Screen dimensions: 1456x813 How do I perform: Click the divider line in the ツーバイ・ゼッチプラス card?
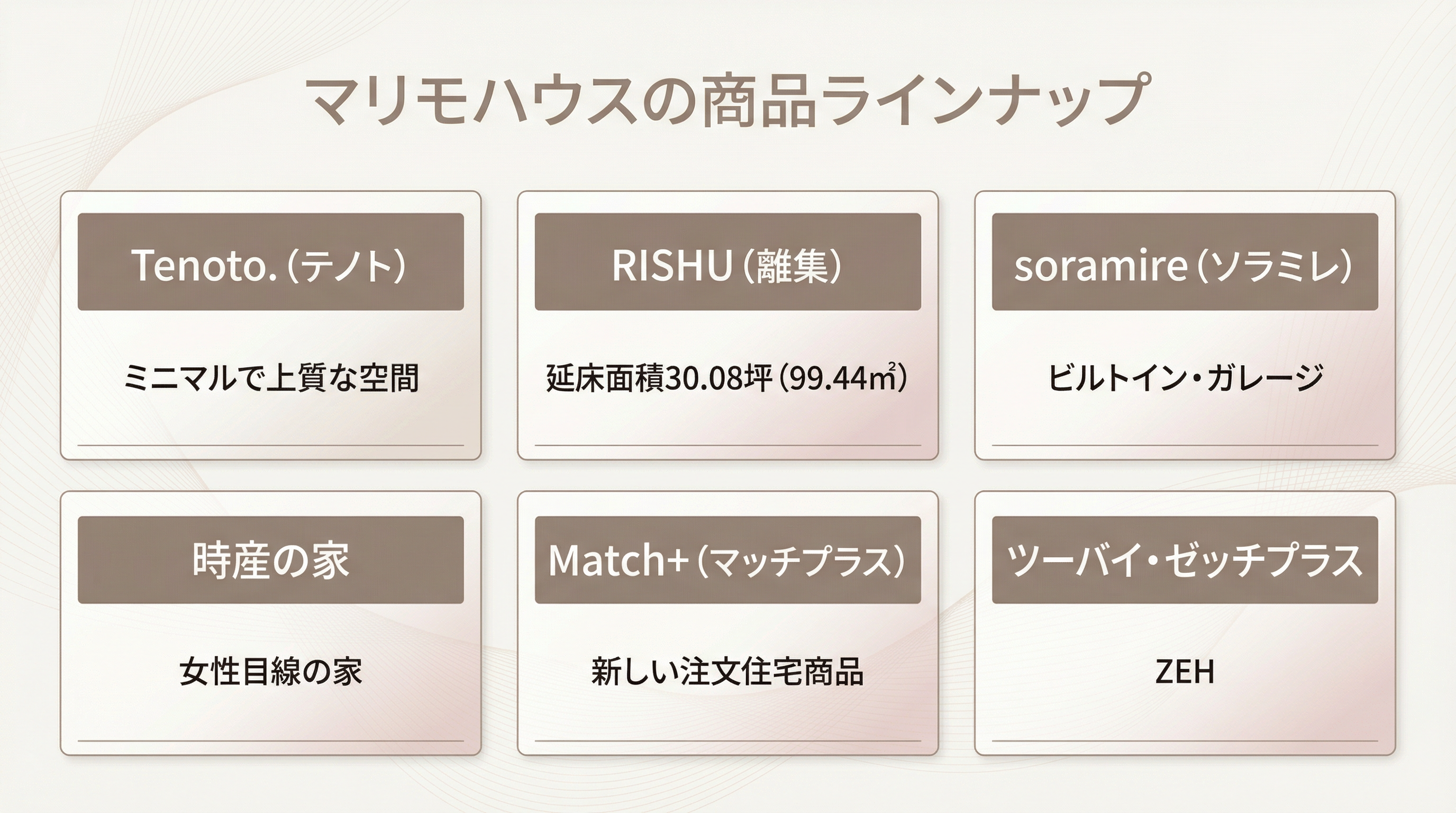point(1184,740)
